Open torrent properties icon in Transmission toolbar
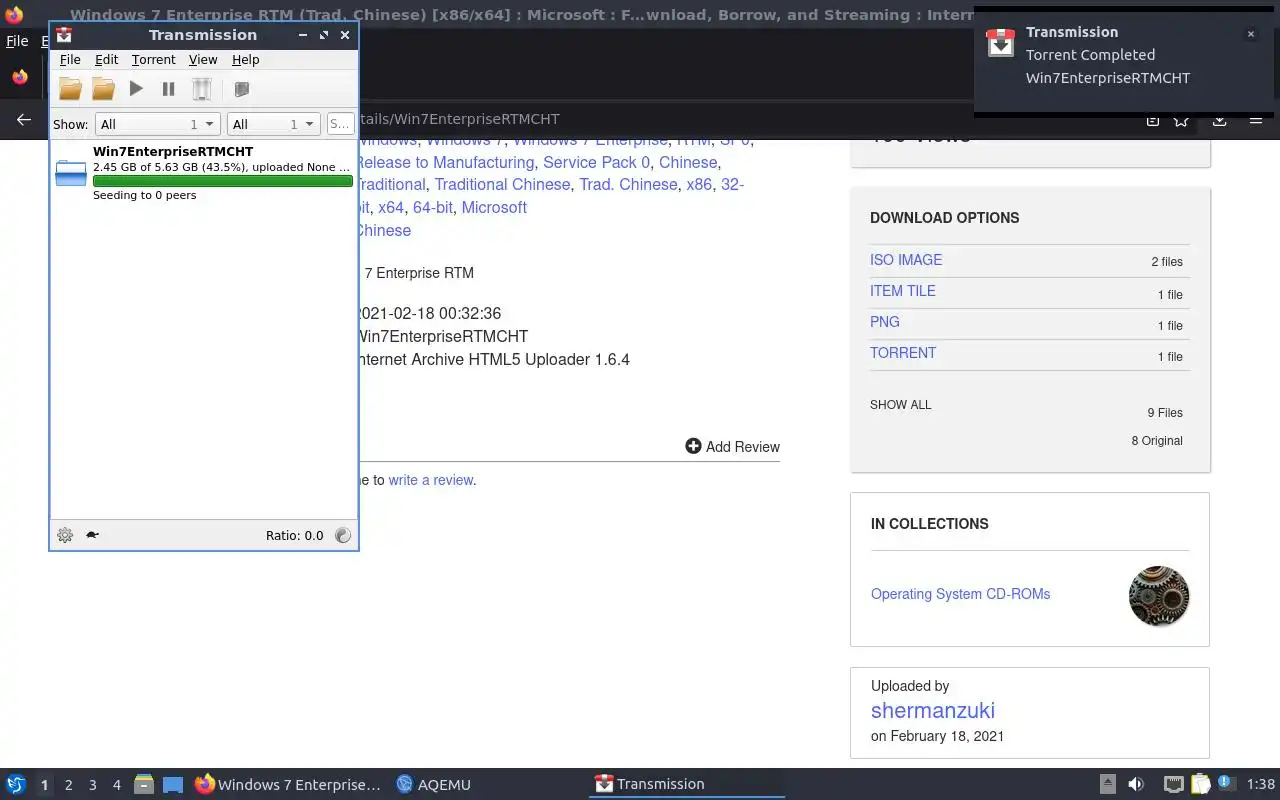 coord(241,89)
